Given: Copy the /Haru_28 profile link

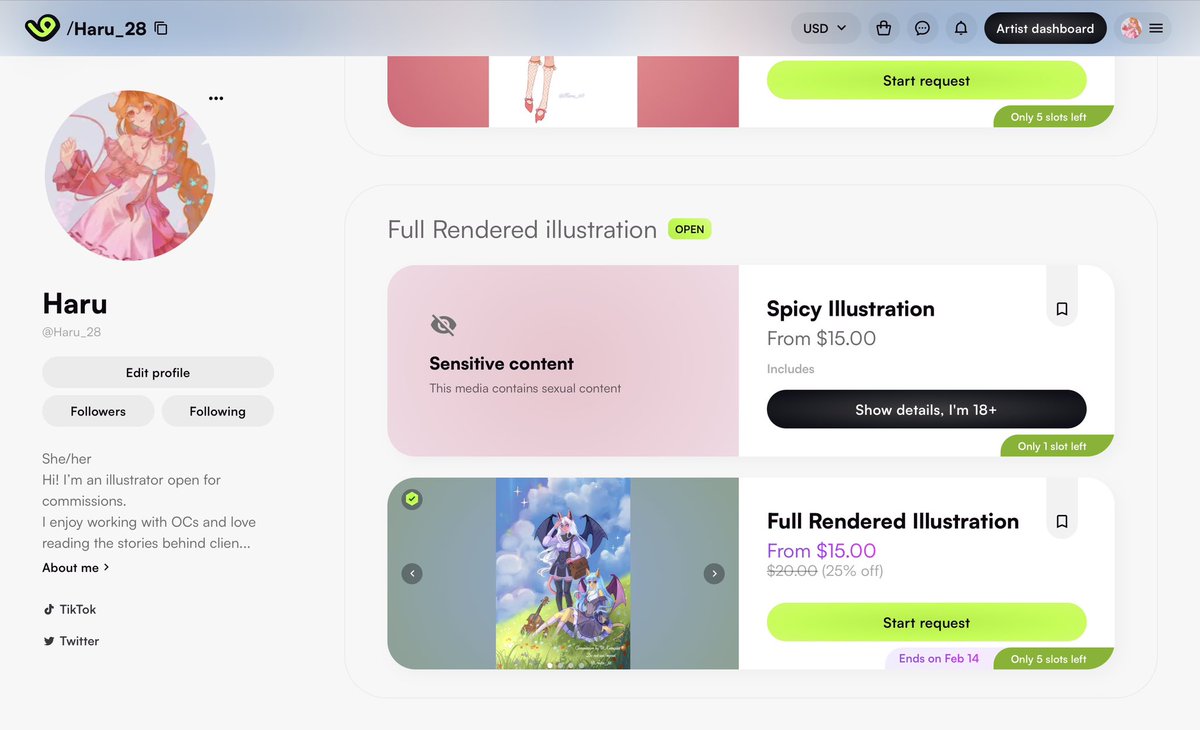Looking at the screenshot, I should [x=161, y=29].
